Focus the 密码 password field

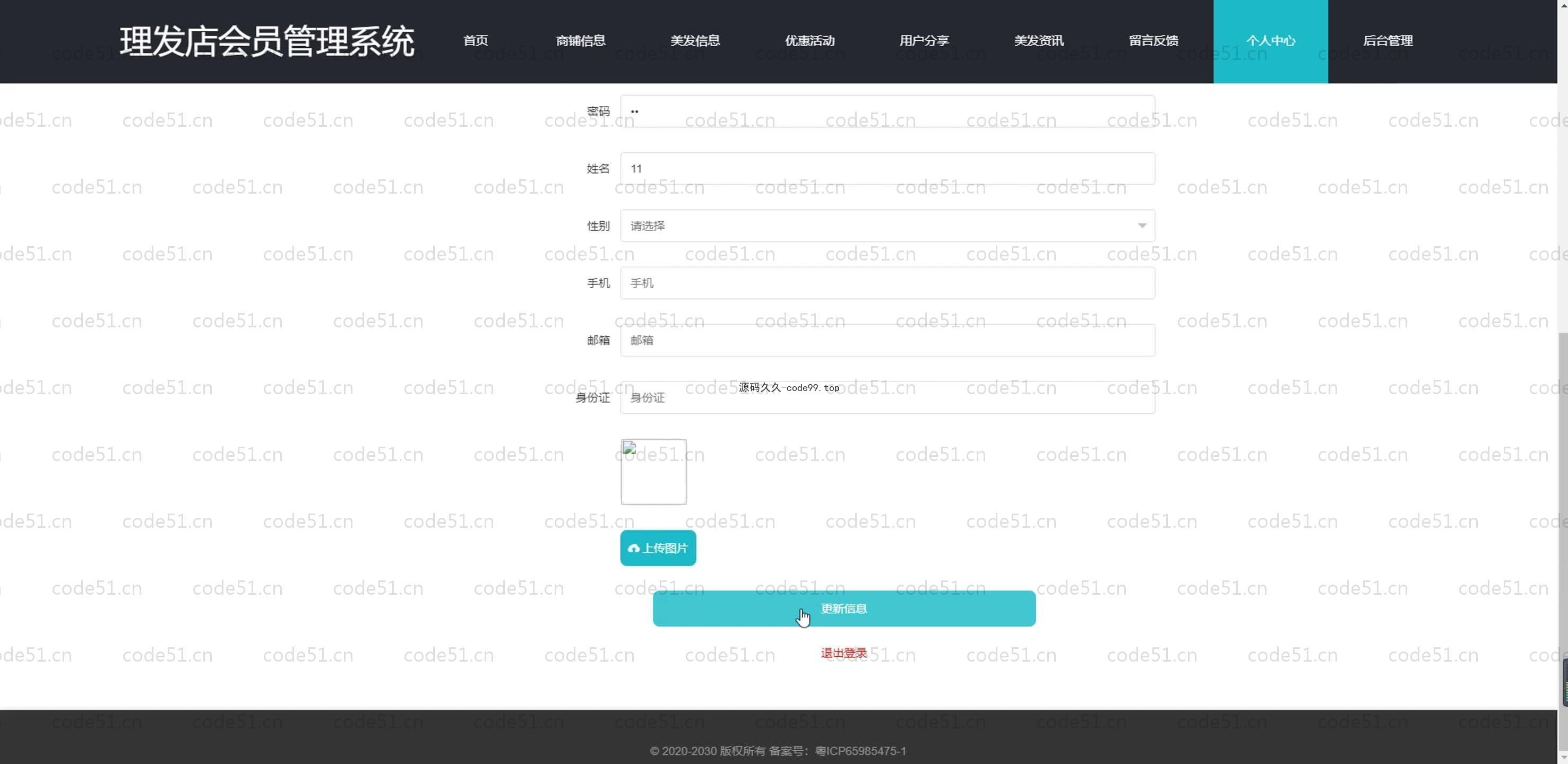888,111
